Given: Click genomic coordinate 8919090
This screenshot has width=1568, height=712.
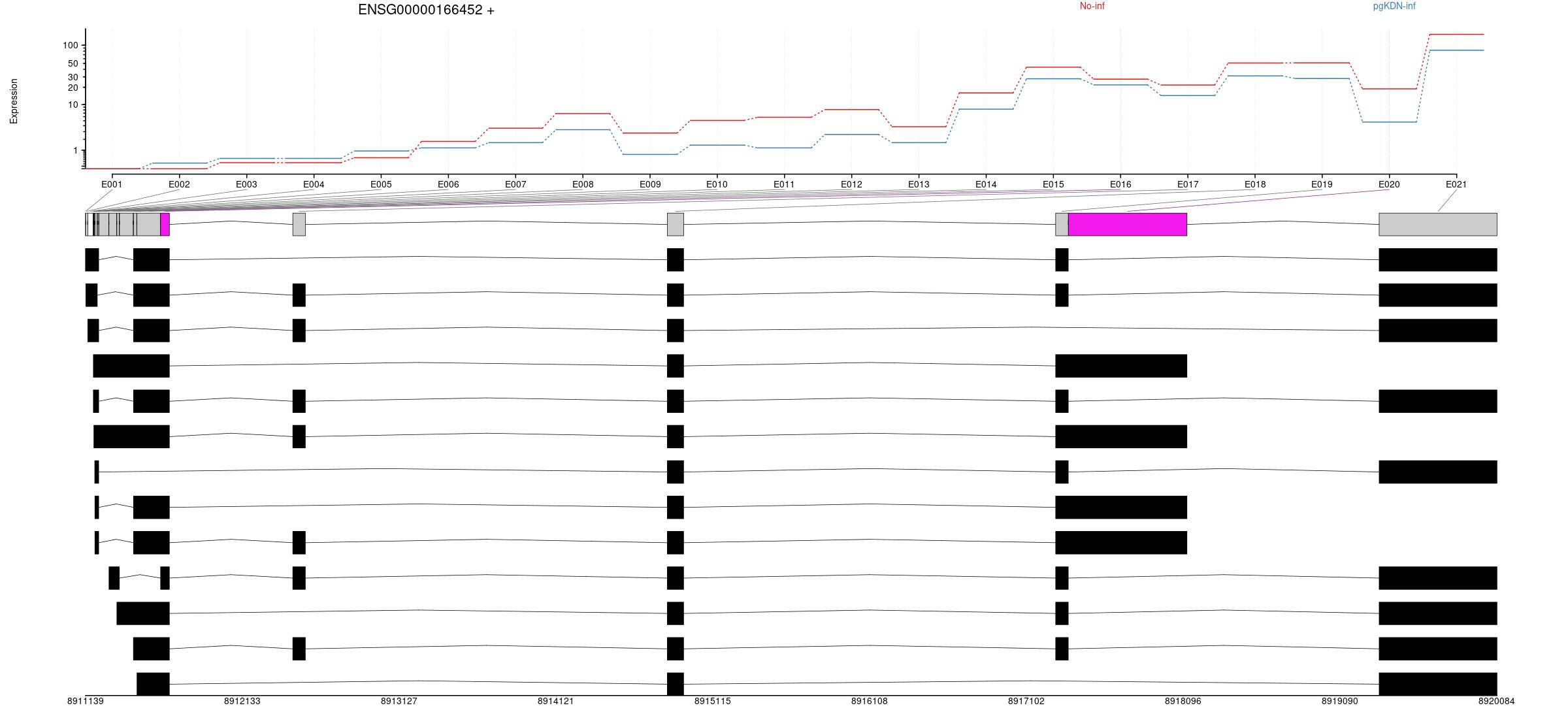Looking at the screenshot, I should [x=1340, y=701].
